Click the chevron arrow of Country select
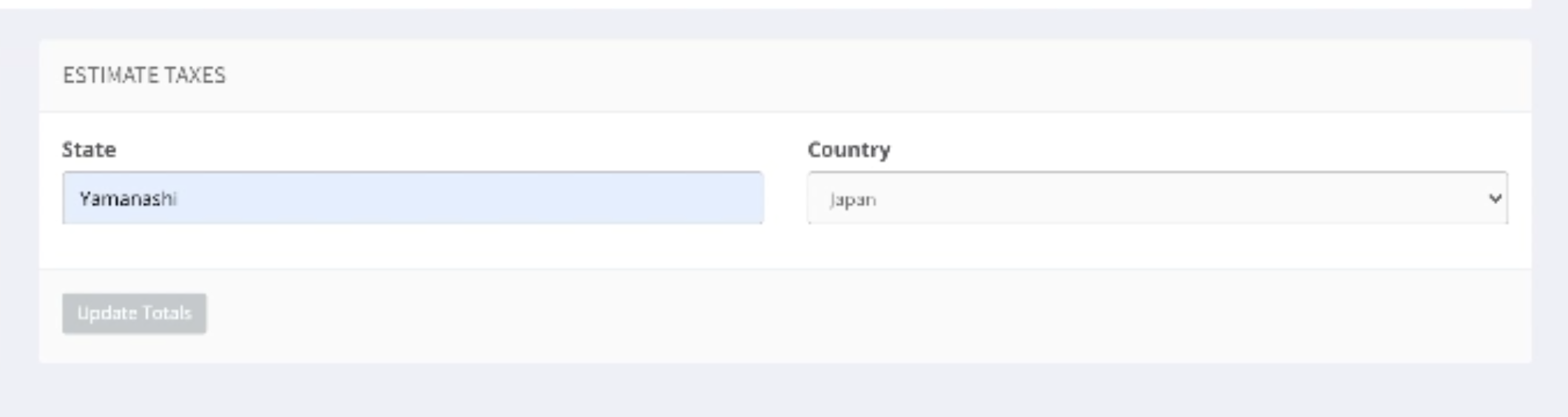 [x=1495, y=198]
